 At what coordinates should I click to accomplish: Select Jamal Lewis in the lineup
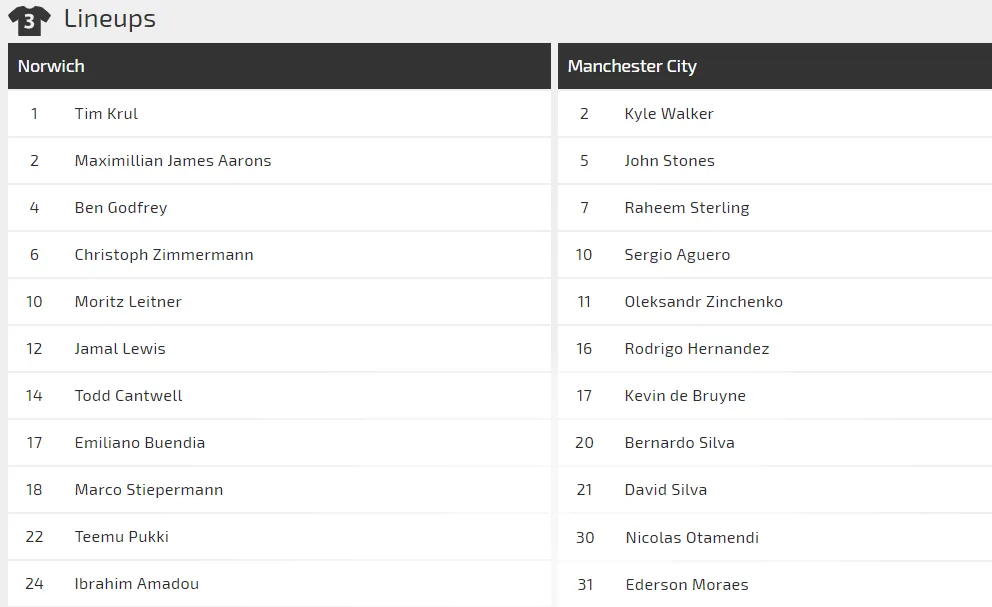coord(120,348)
